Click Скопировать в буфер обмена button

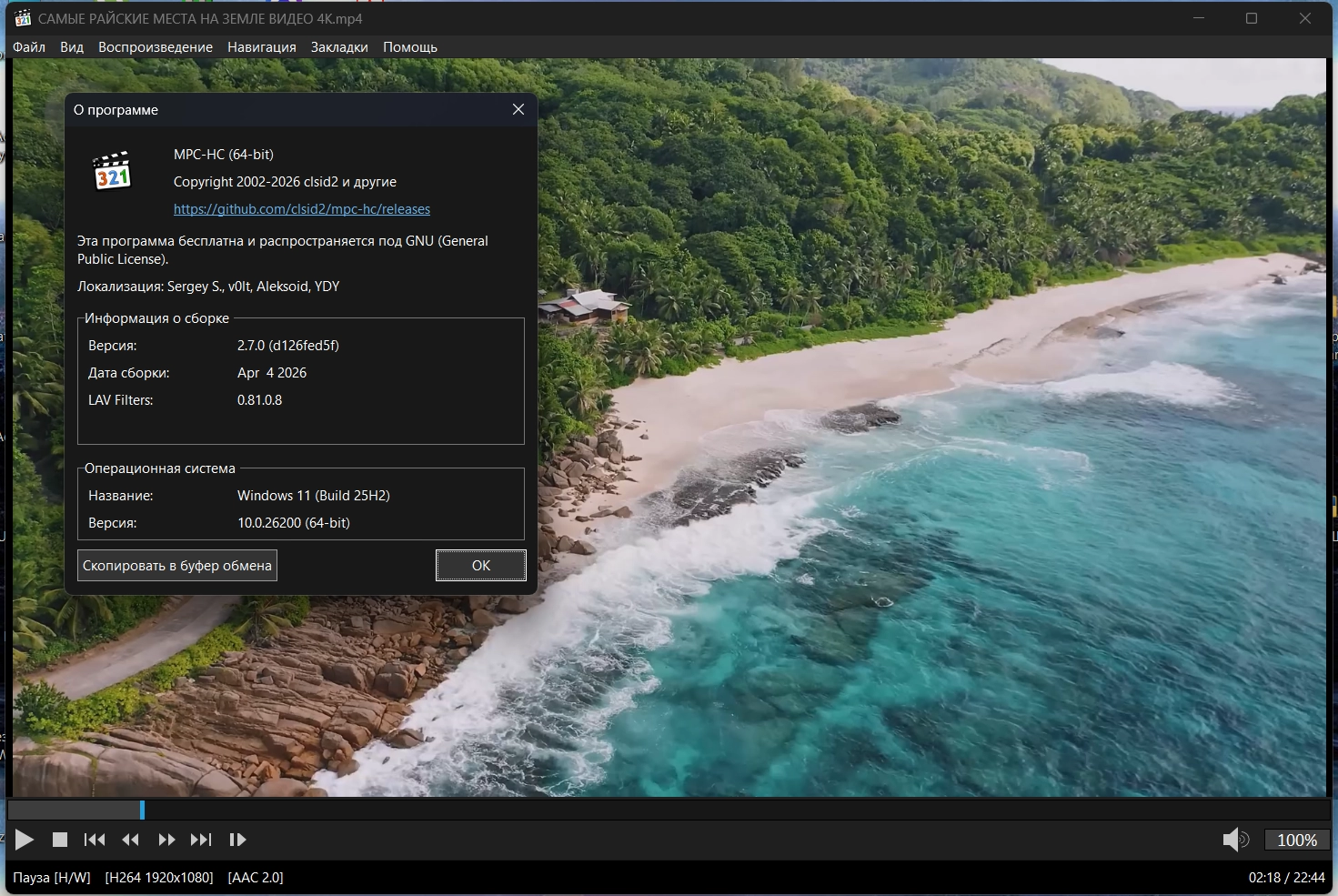177,566
